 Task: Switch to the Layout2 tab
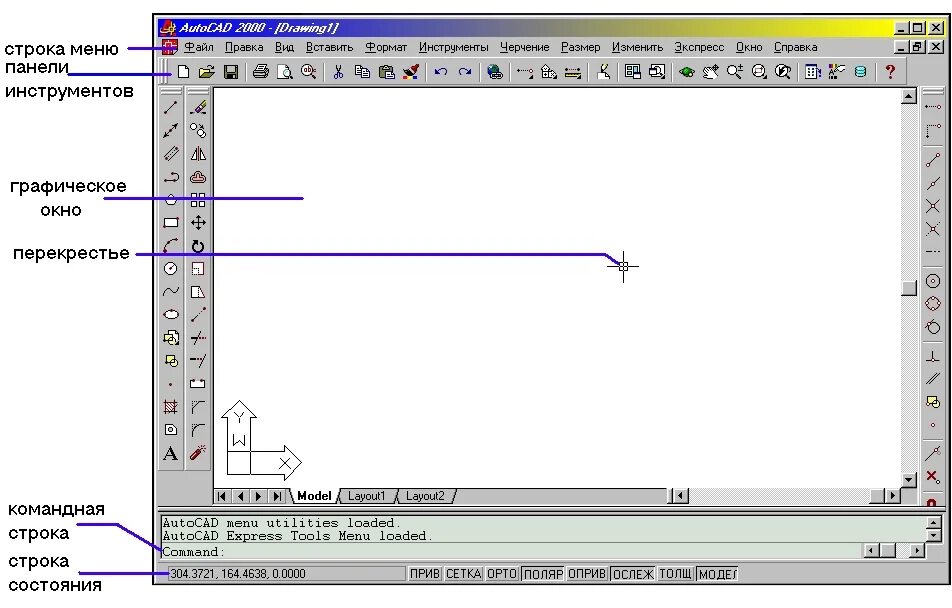coord(425,496)
